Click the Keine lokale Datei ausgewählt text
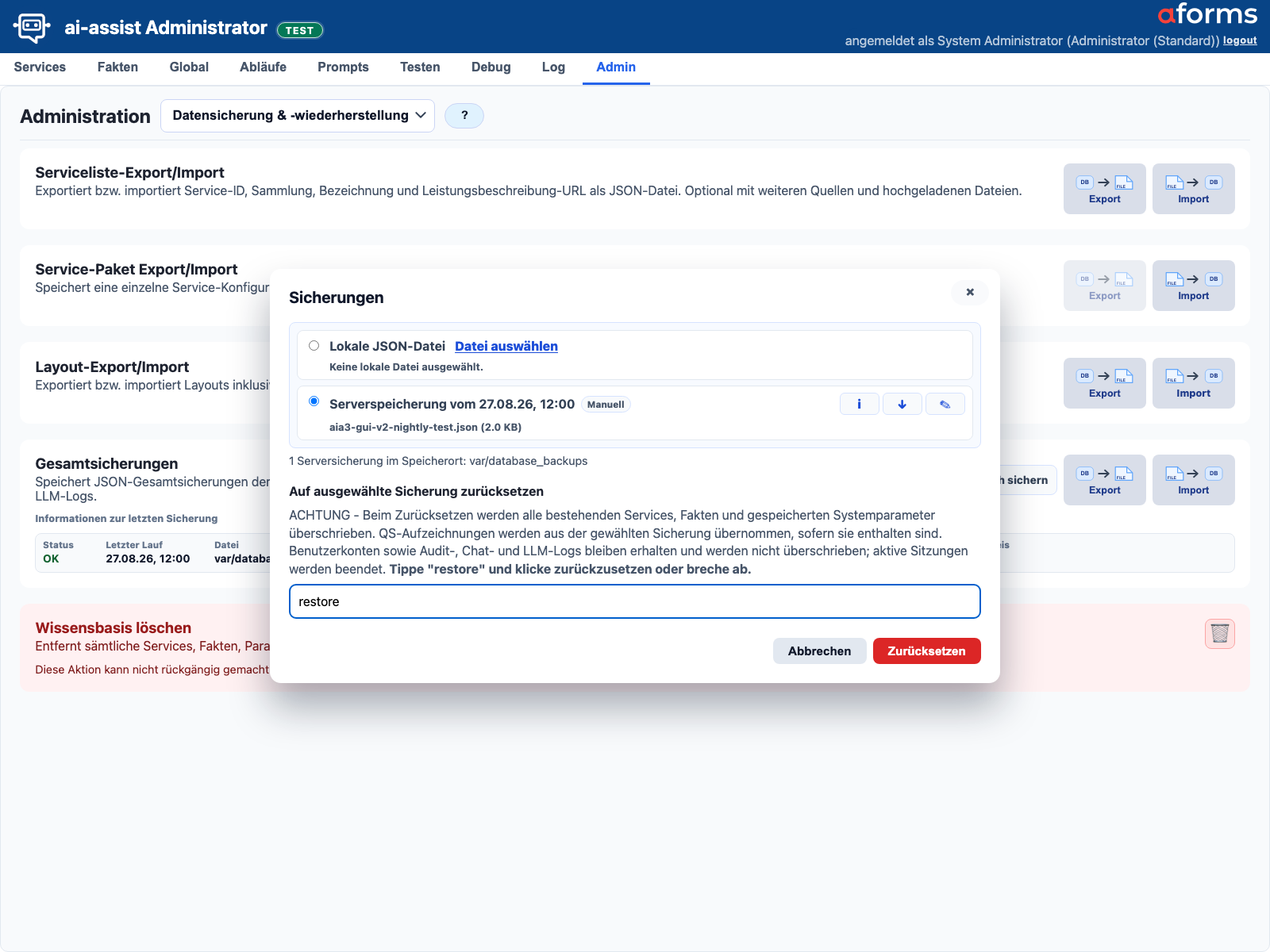This screenshot has height=952, width=1270. pyautogui.click(x=406, y=367)
